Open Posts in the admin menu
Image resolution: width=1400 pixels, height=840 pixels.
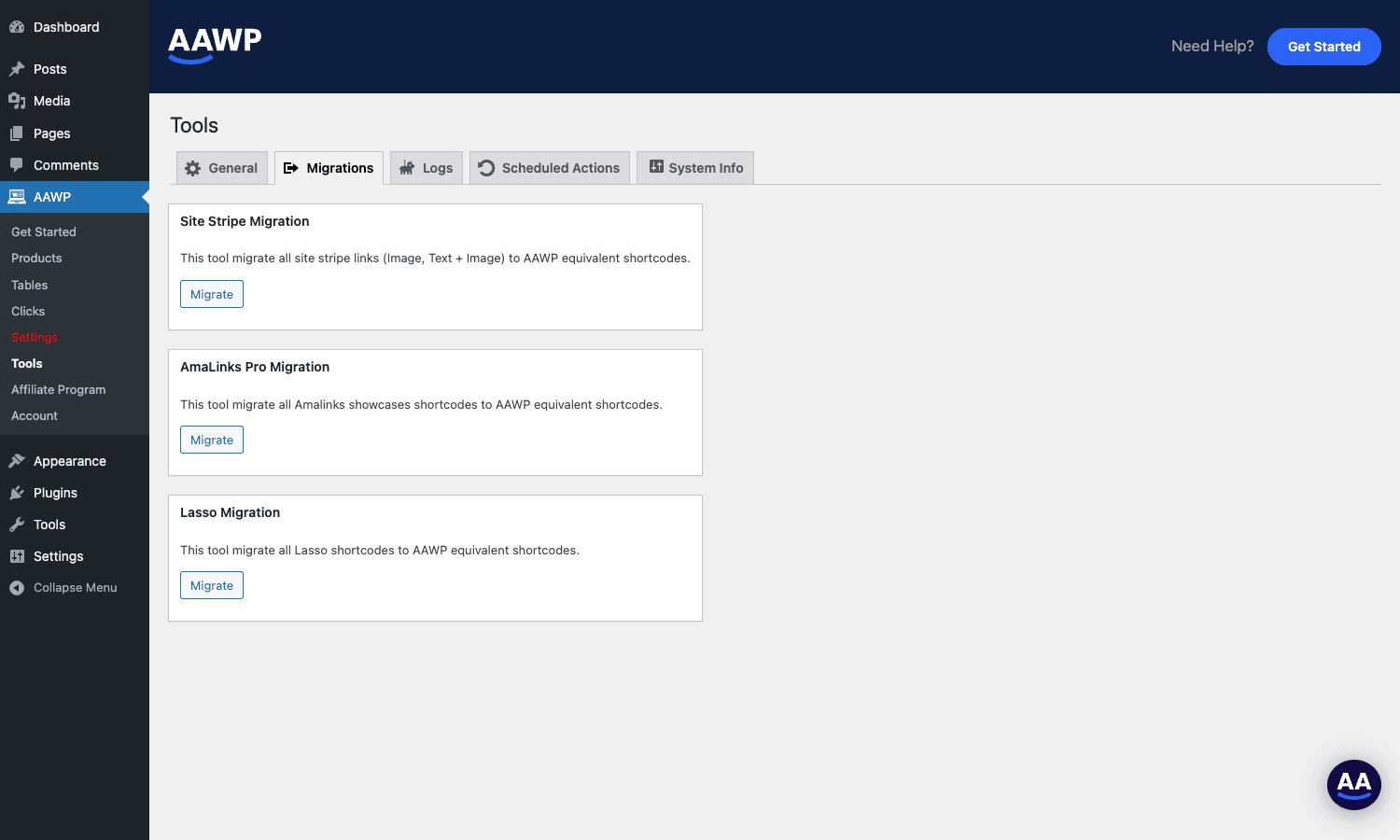point(75,69)
